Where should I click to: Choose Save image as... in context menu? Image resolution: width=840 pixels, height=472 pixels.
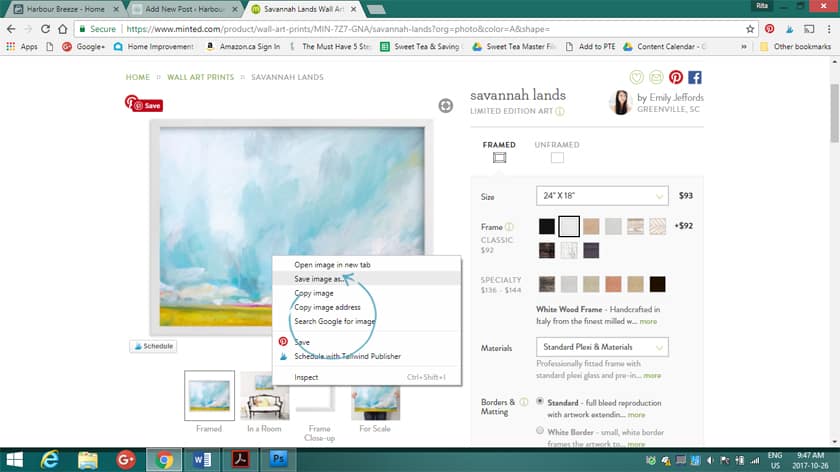[x=366, y=279]
